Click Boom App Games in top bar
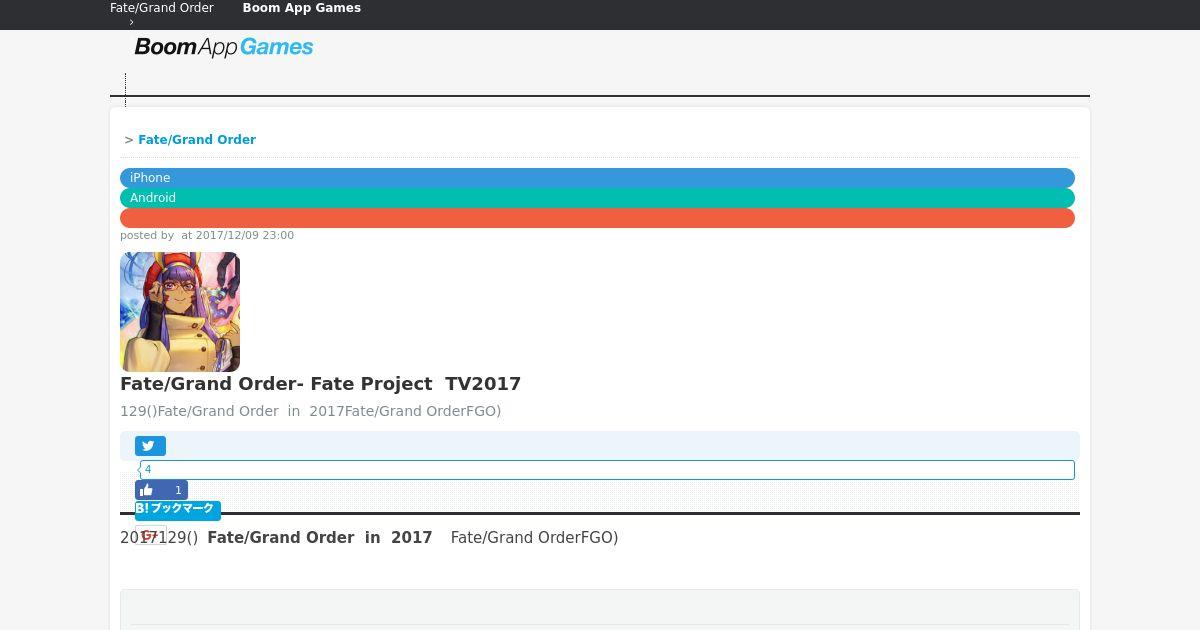1200x630 pixels. click(302, 8)
